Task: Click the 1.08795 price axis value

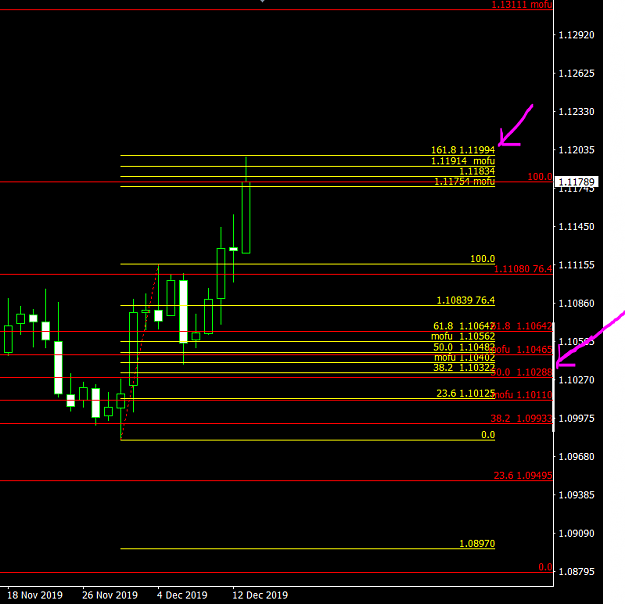Action: [x=576, y=572]
